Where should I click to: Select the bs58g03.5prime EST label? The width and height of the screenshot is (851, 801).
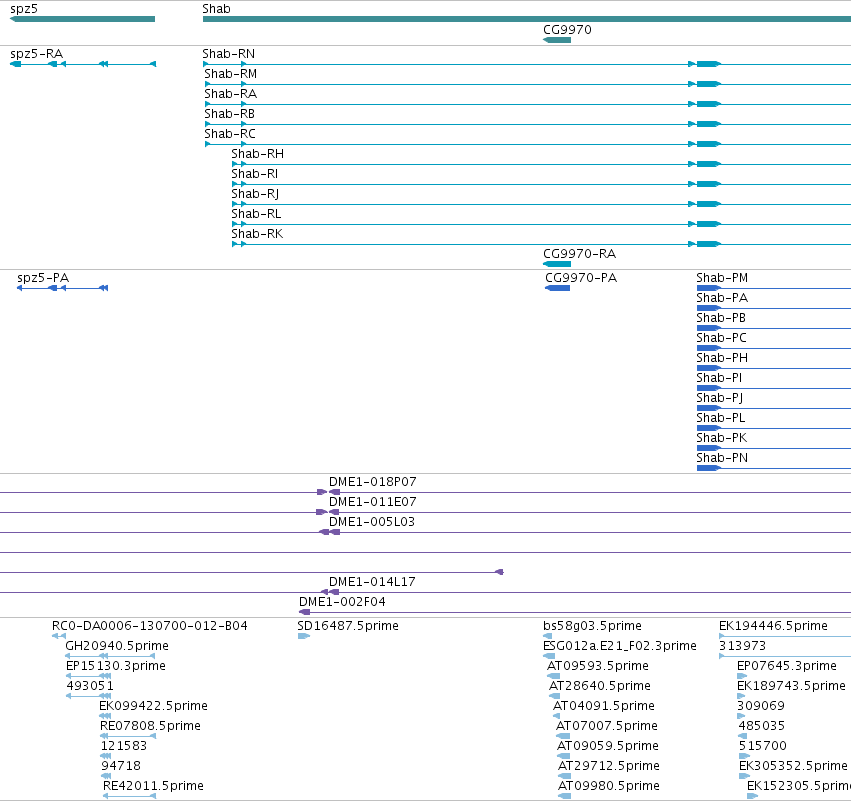pyautogui.click(x=593, y=626)
